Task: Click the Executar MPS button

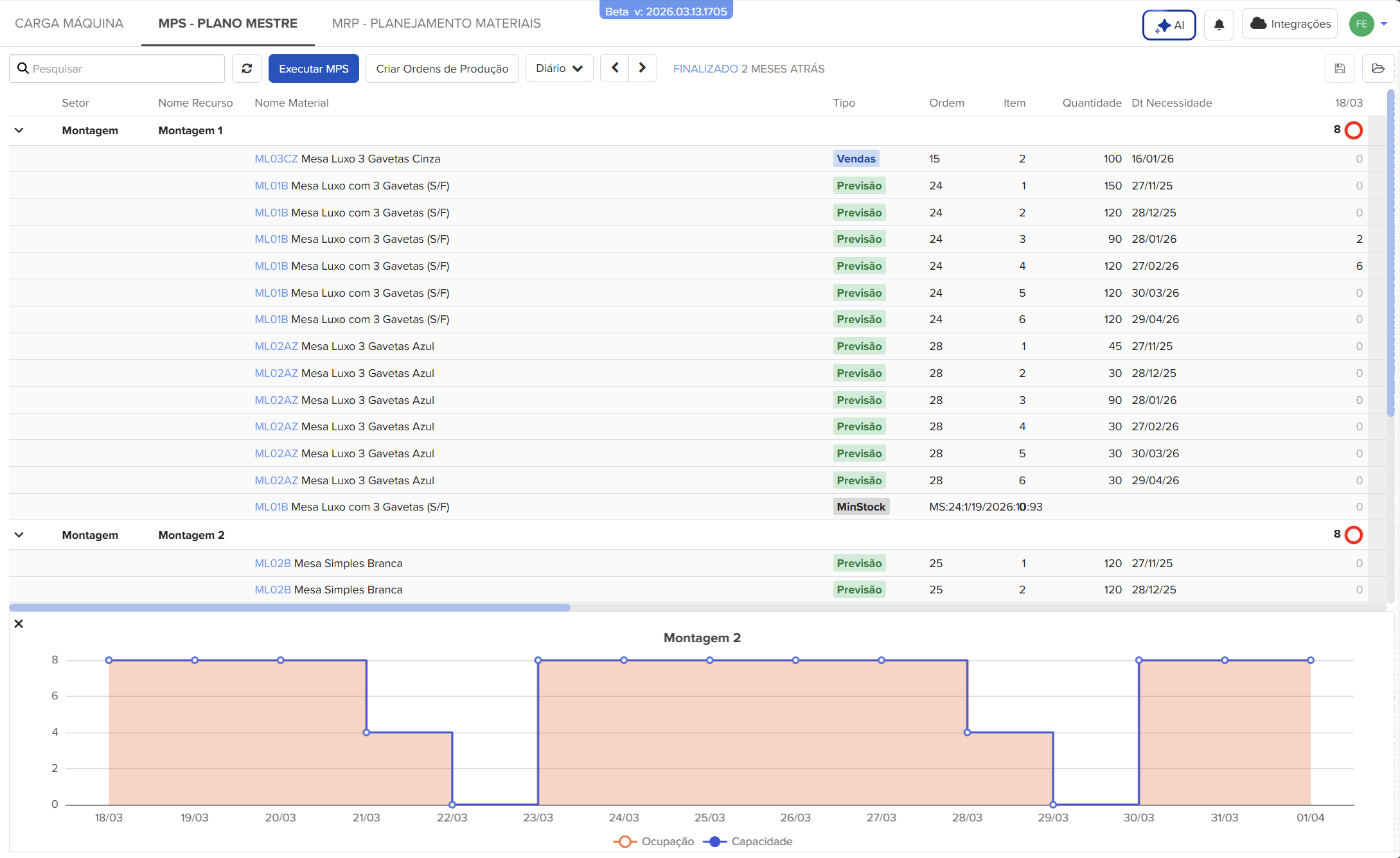Action: (x=314, y=69)
